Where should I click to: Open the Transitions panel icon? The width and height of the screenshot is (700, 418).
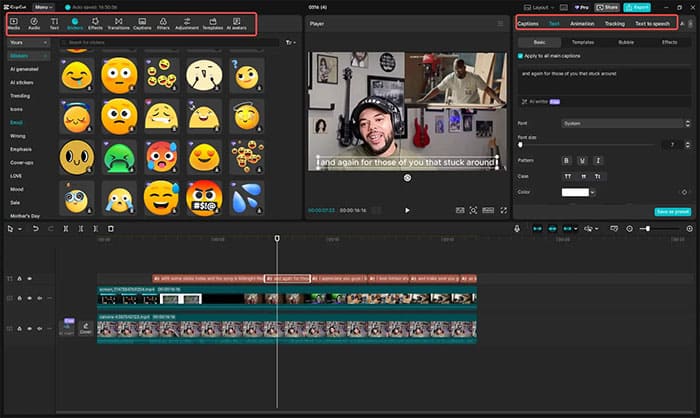[x=118, y=24]
